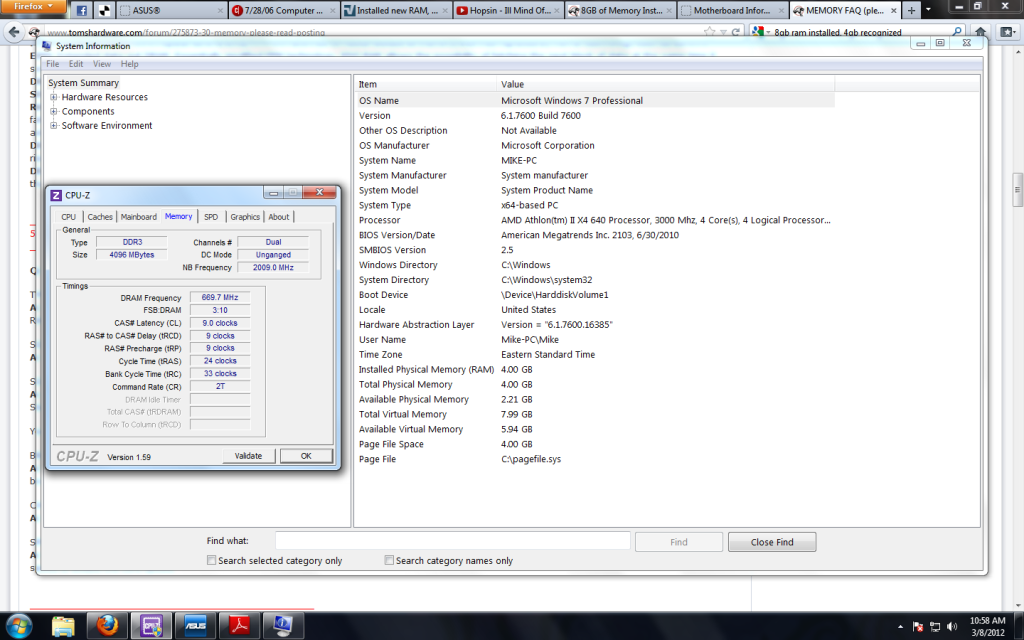This screenshot has height=640, width=1024.
Task: Select the Page File Space row
Action: point(595,444)
